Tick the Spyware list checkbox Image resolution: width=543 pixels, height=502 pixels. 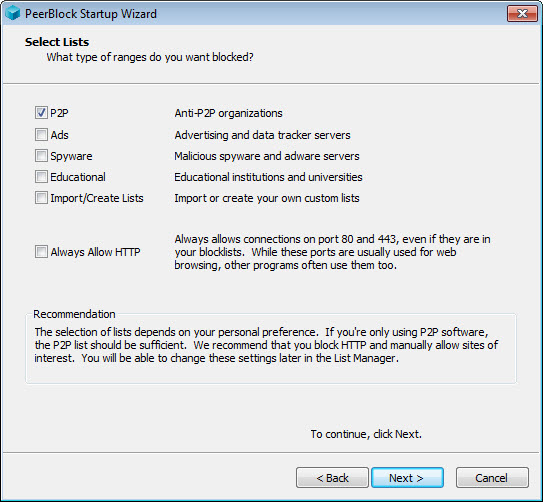coord(41,156)
